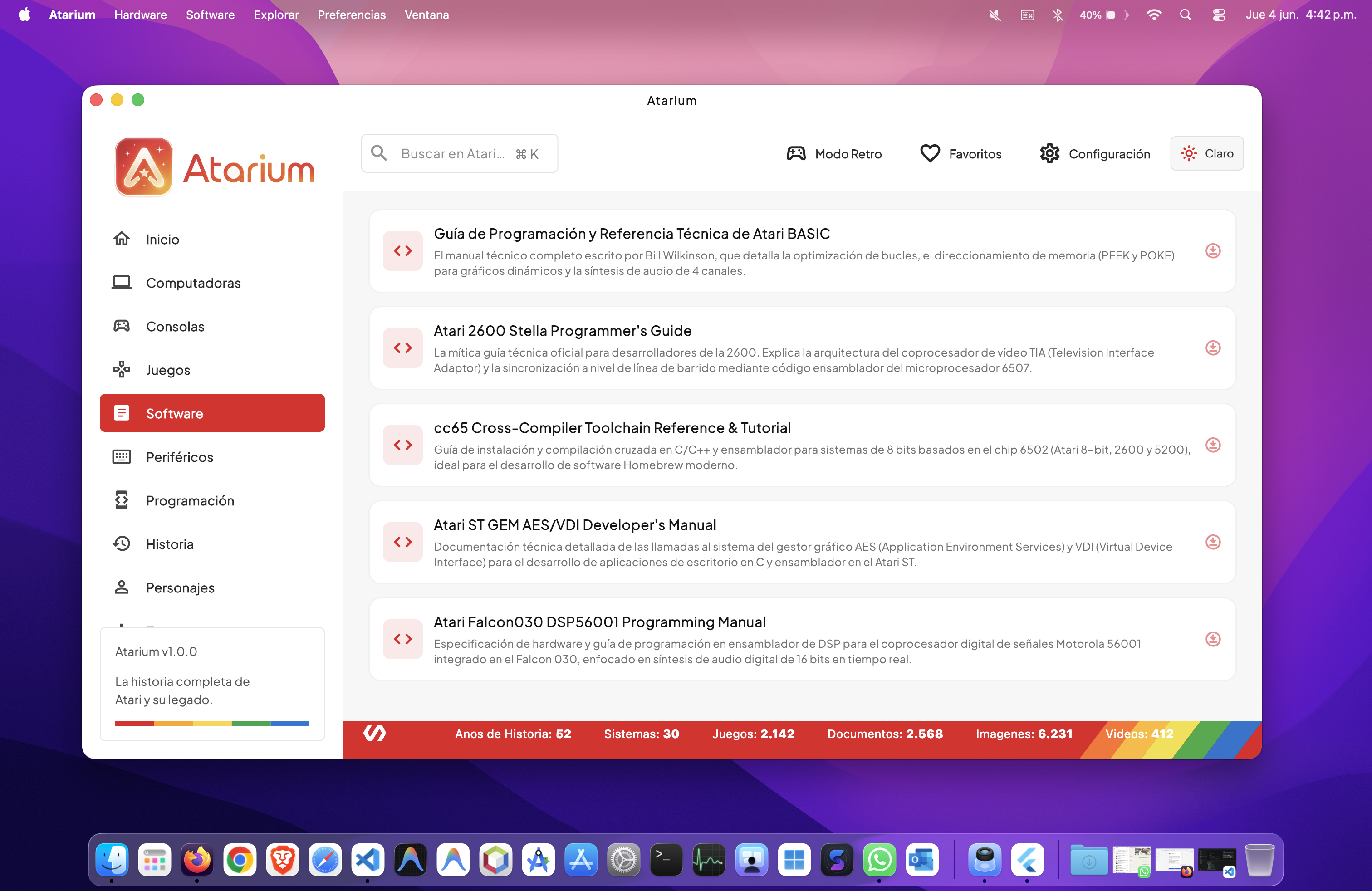Open the Consolas section
1372x891 pixels.
click(x=212, y=326)
